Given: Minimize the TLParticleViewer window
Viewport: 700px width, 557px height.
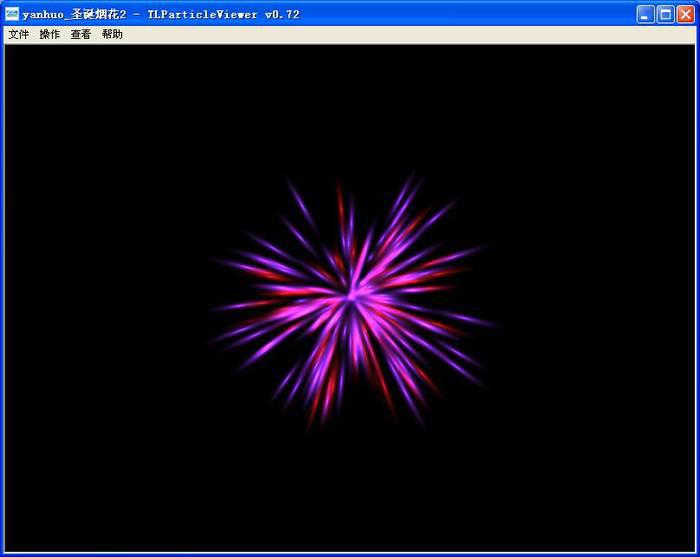Looking at the screenshot, I should coord(645,14).
